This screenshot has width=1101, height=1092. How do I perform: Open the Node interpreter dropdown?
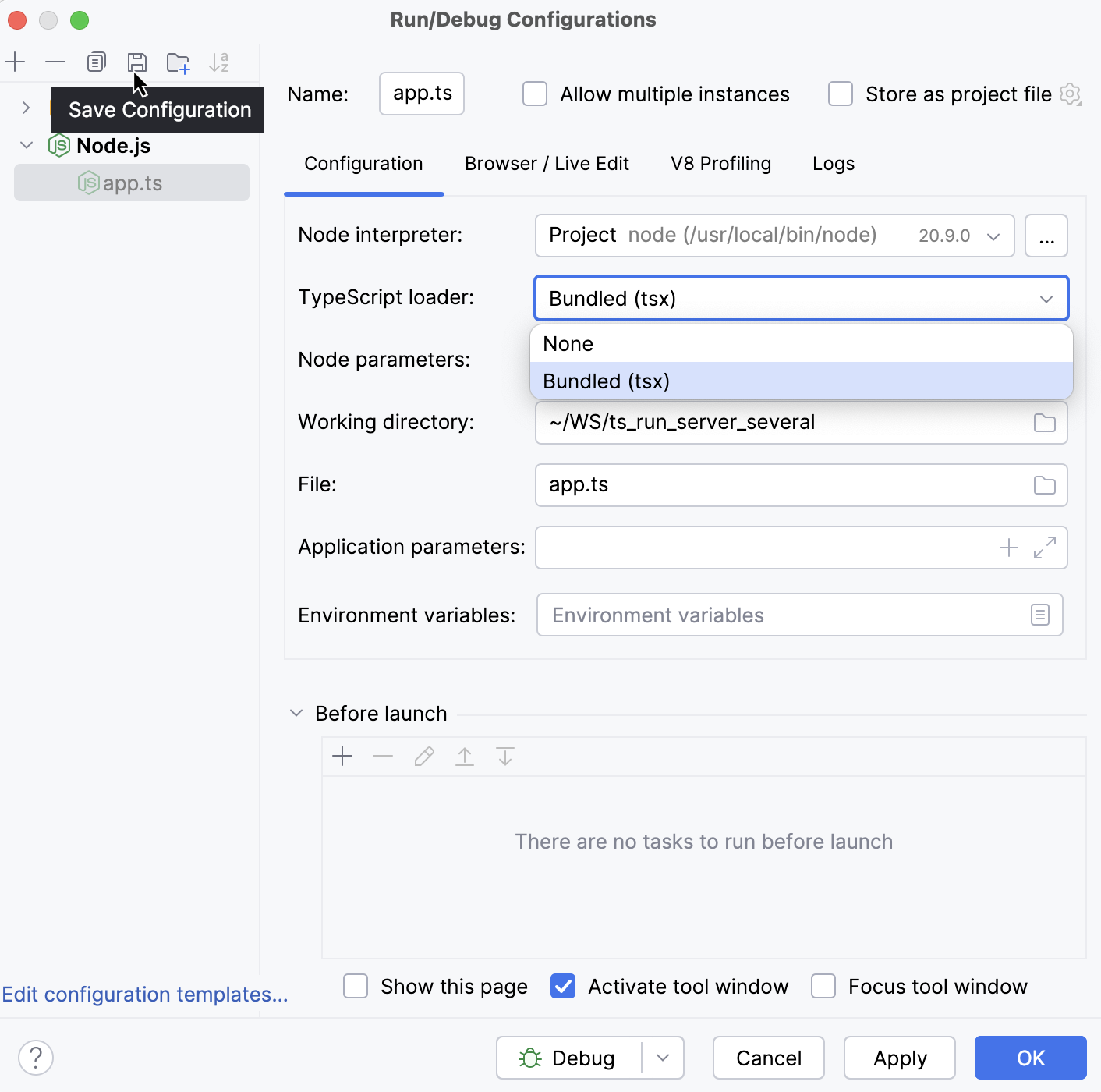(x=992, y=236)
